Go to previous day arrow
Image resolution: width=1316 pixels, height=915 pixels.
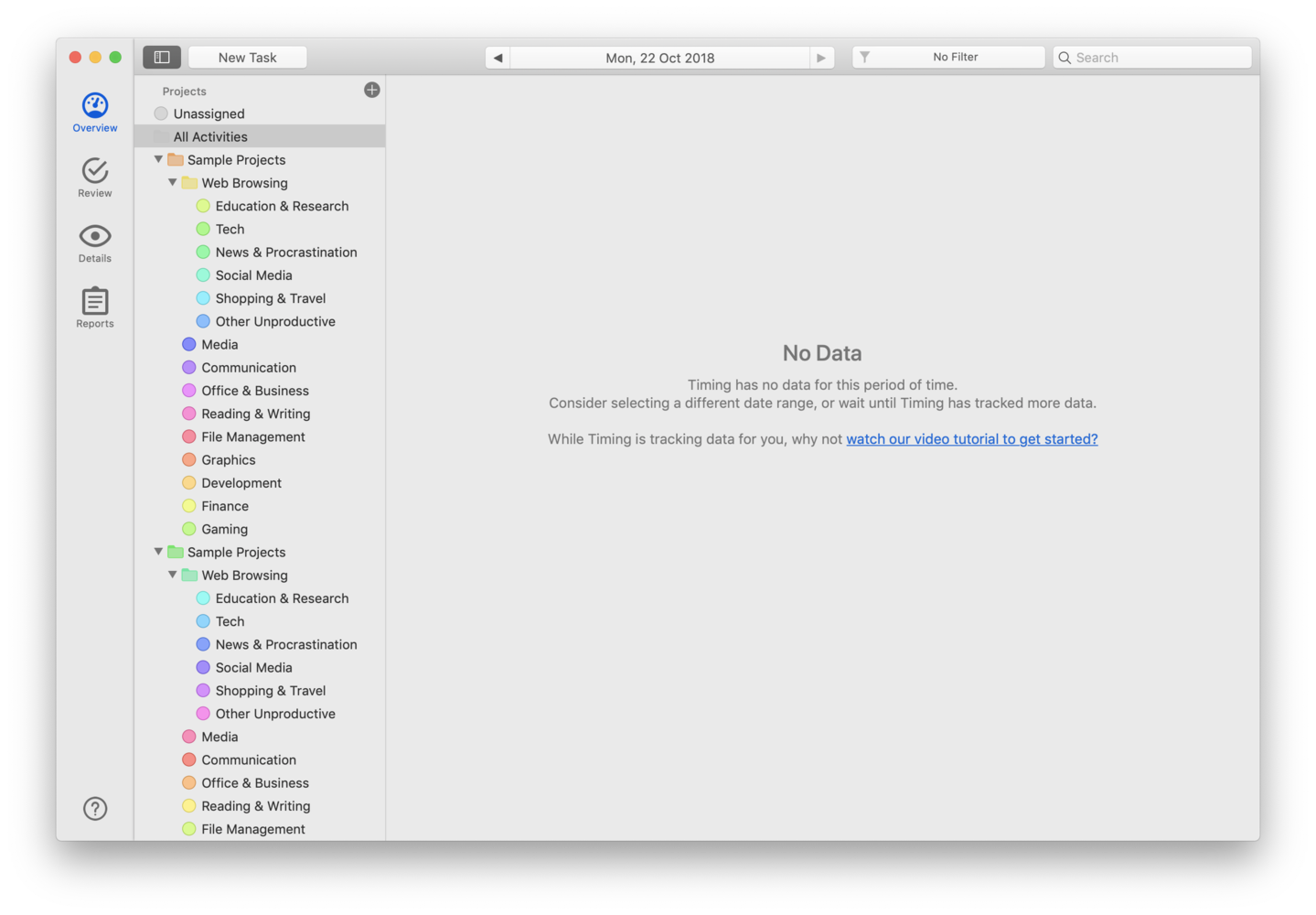[x=498, y=58]
